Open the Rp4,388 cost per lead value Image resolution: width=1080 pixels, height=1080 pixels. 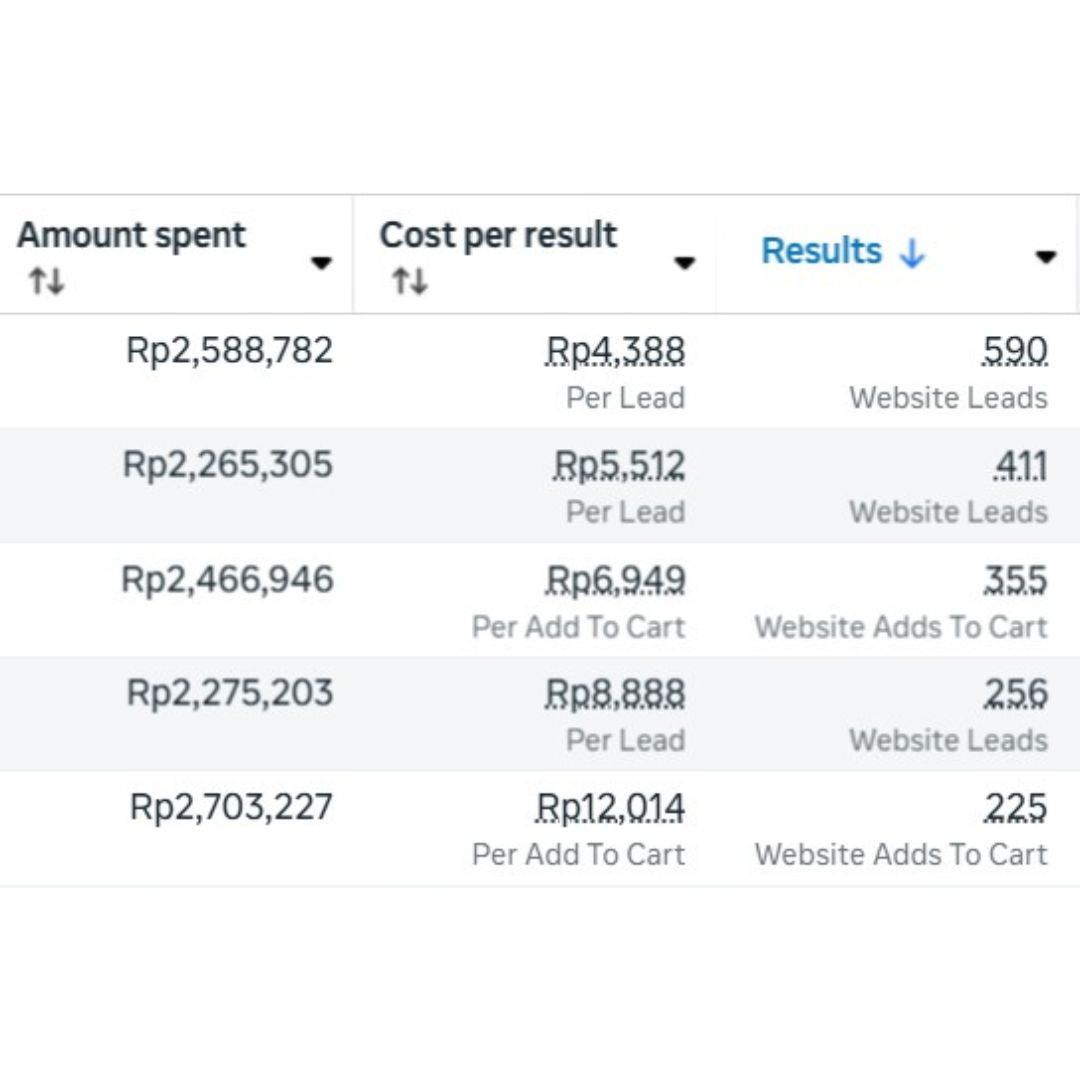tap(615, 351)
